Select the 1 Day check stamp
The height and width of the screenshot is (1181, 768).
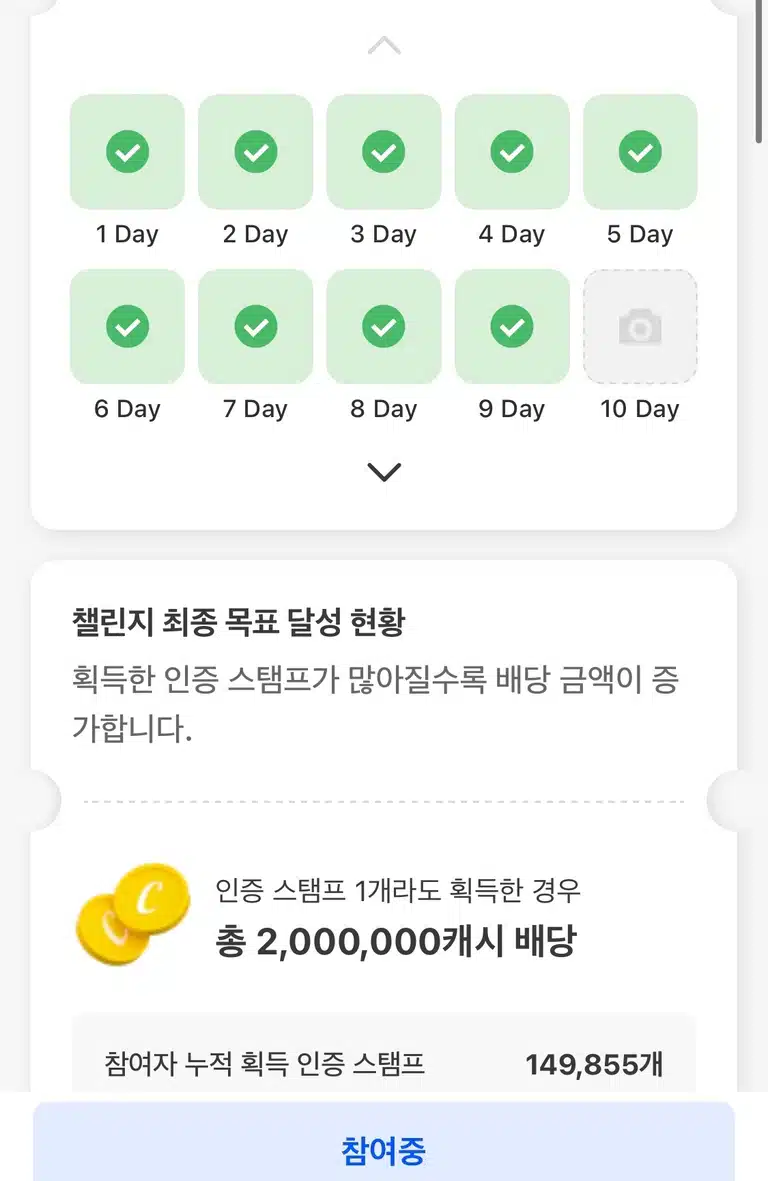point(127,151)
